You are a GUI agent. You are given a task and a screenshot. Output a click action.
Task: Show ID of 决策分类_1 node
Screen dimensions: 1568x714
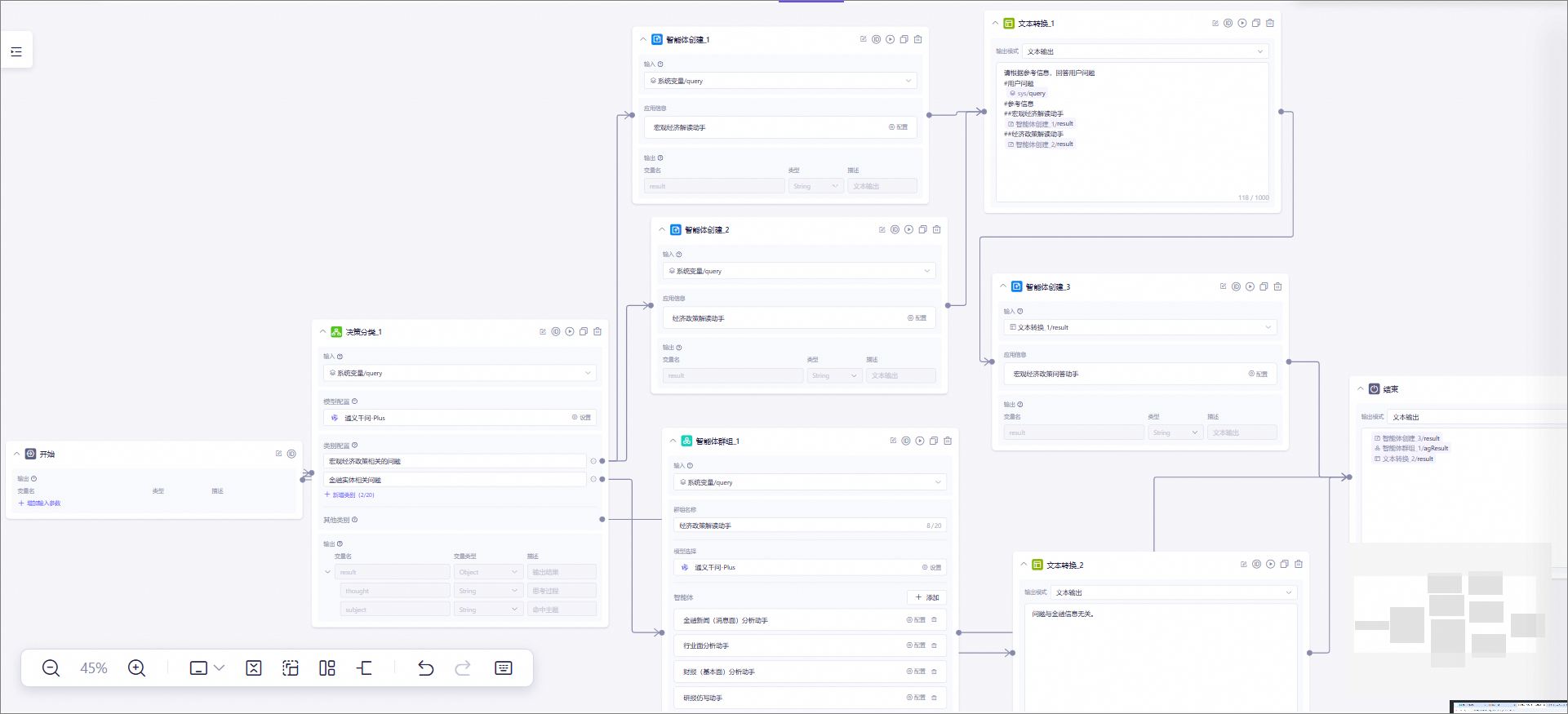[556, 331]
